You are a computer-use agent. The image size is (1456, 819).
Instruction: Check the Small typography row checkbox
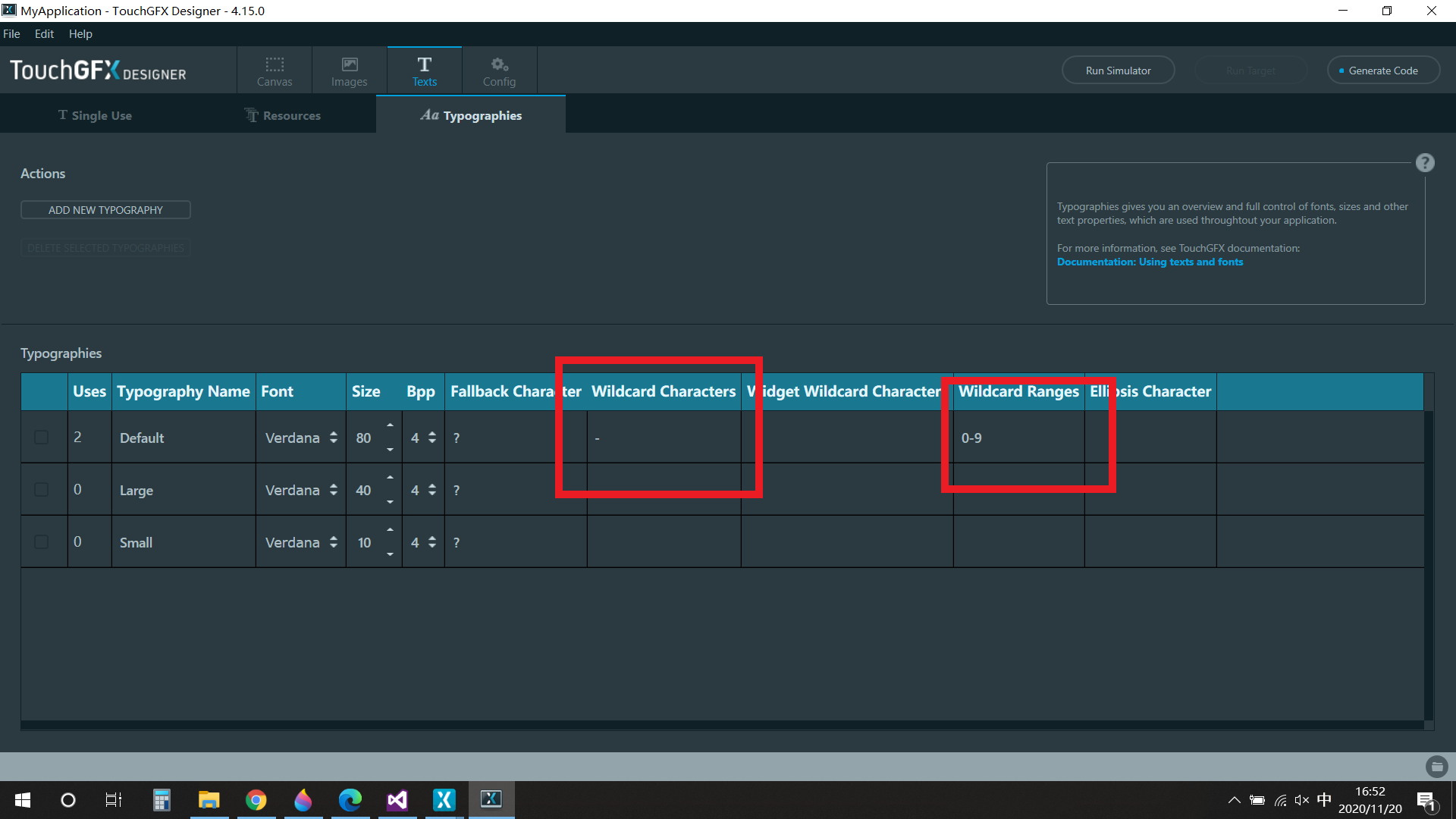42,542
